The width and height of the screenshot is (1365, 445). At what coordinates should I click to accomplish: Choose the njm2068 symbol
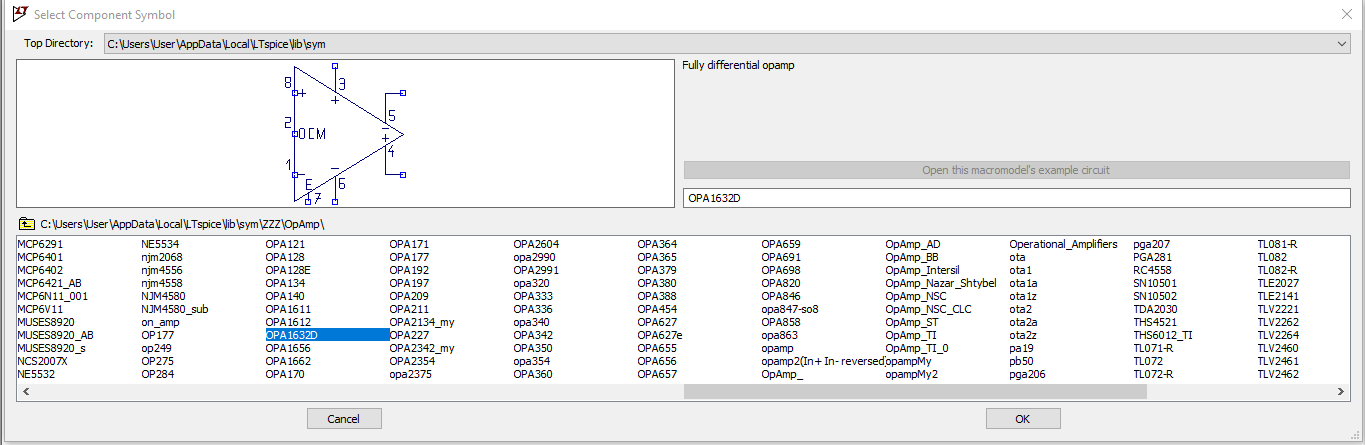pos(162,257)
